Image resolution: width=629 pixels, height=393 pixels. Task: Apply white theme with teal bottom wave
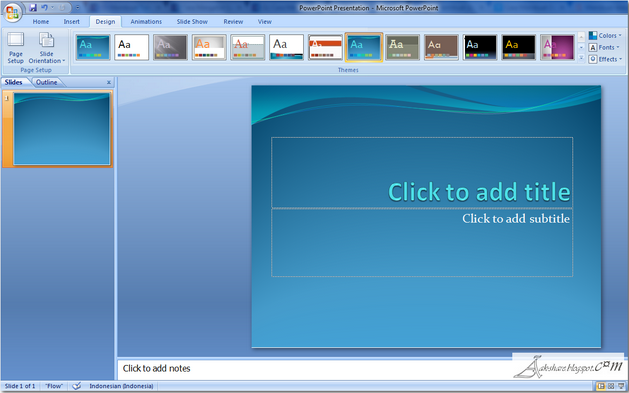(x=286, y=47)
